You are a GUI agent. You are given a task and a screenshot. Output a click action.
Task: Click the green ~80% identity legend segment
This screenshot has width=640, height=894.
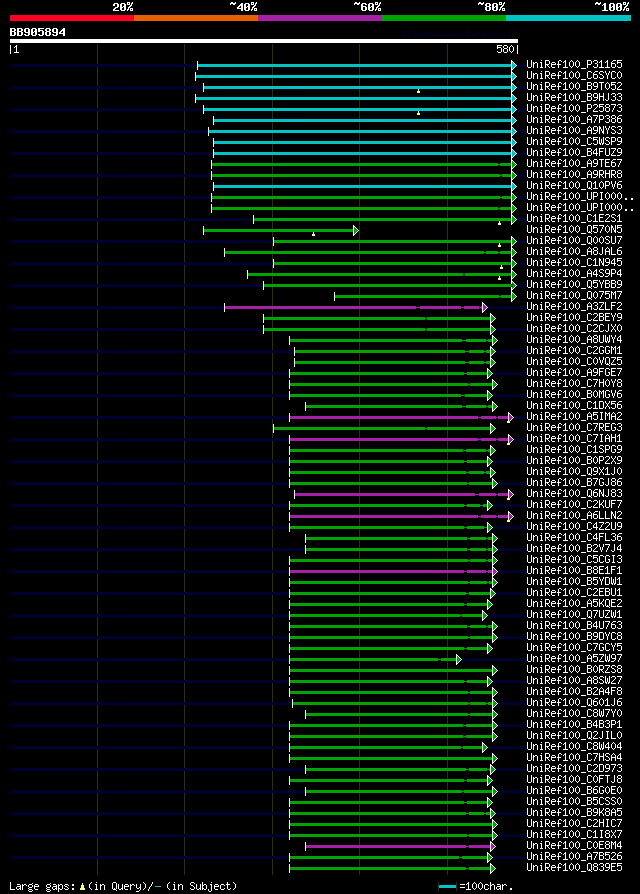[x=444, y=18]
